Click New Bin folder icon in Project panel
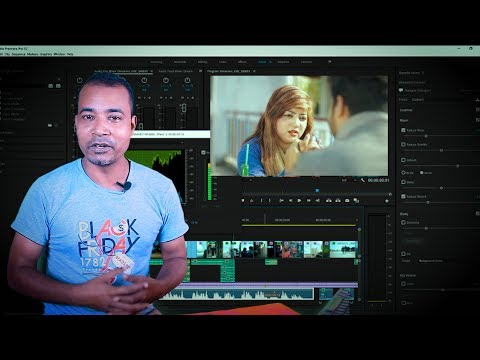 click(50, 125)
